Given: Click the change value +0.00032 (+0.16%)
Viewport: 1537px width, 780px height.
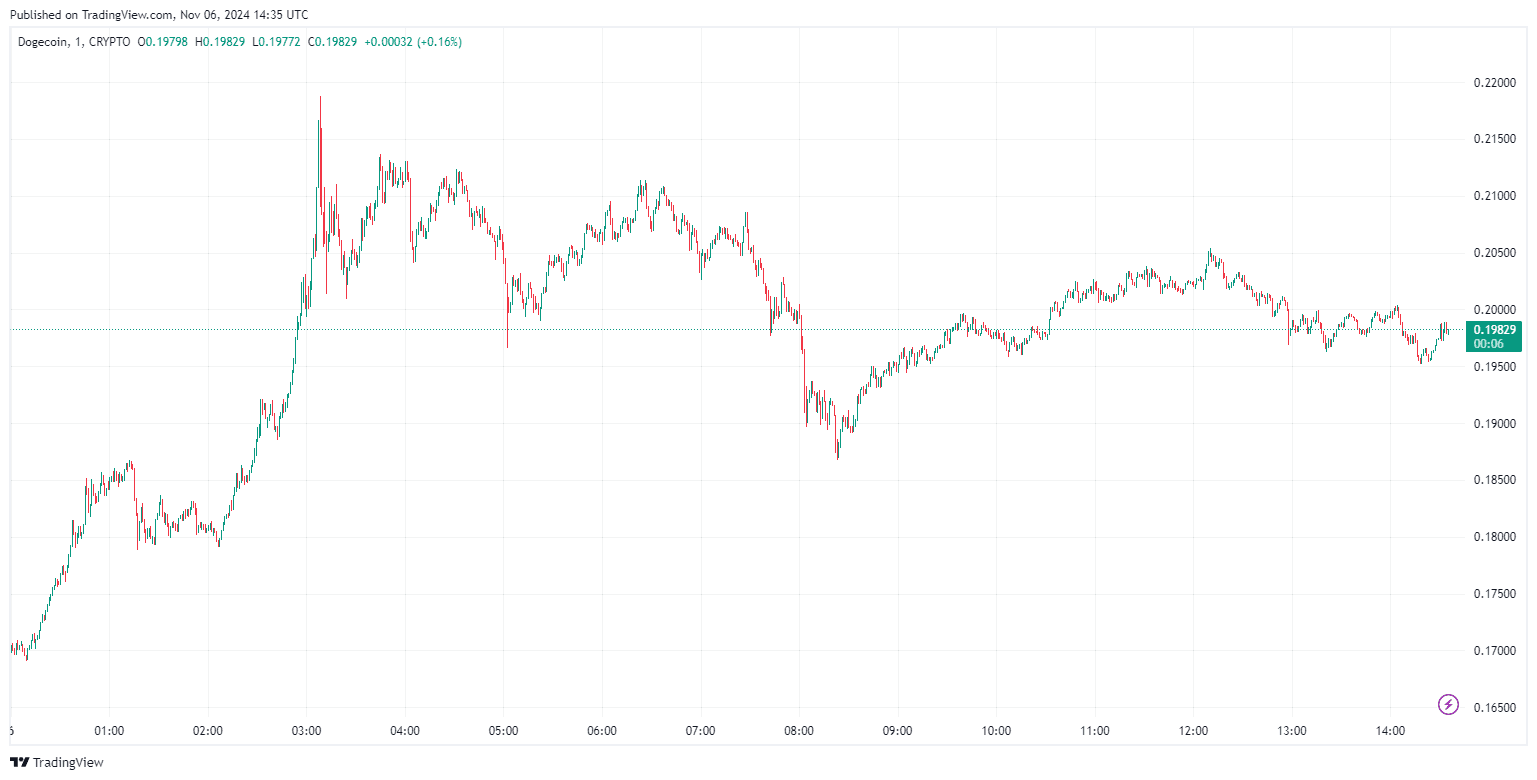Looking at the screenshot, I should coord(413,42).
